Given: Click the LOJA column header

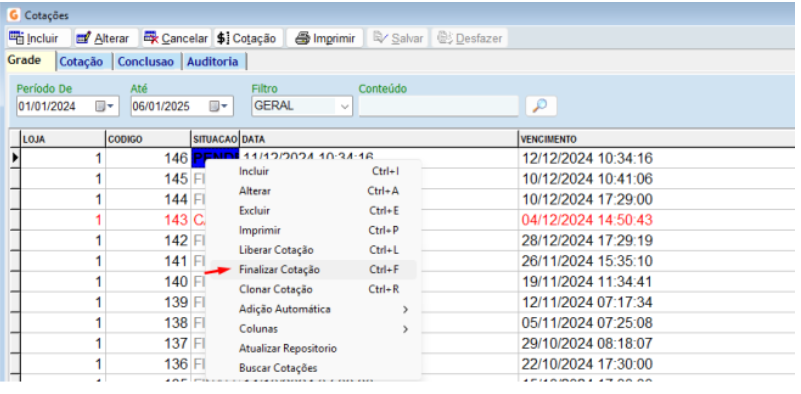Looking at the screenshot, I should click(x=62, y=139).
